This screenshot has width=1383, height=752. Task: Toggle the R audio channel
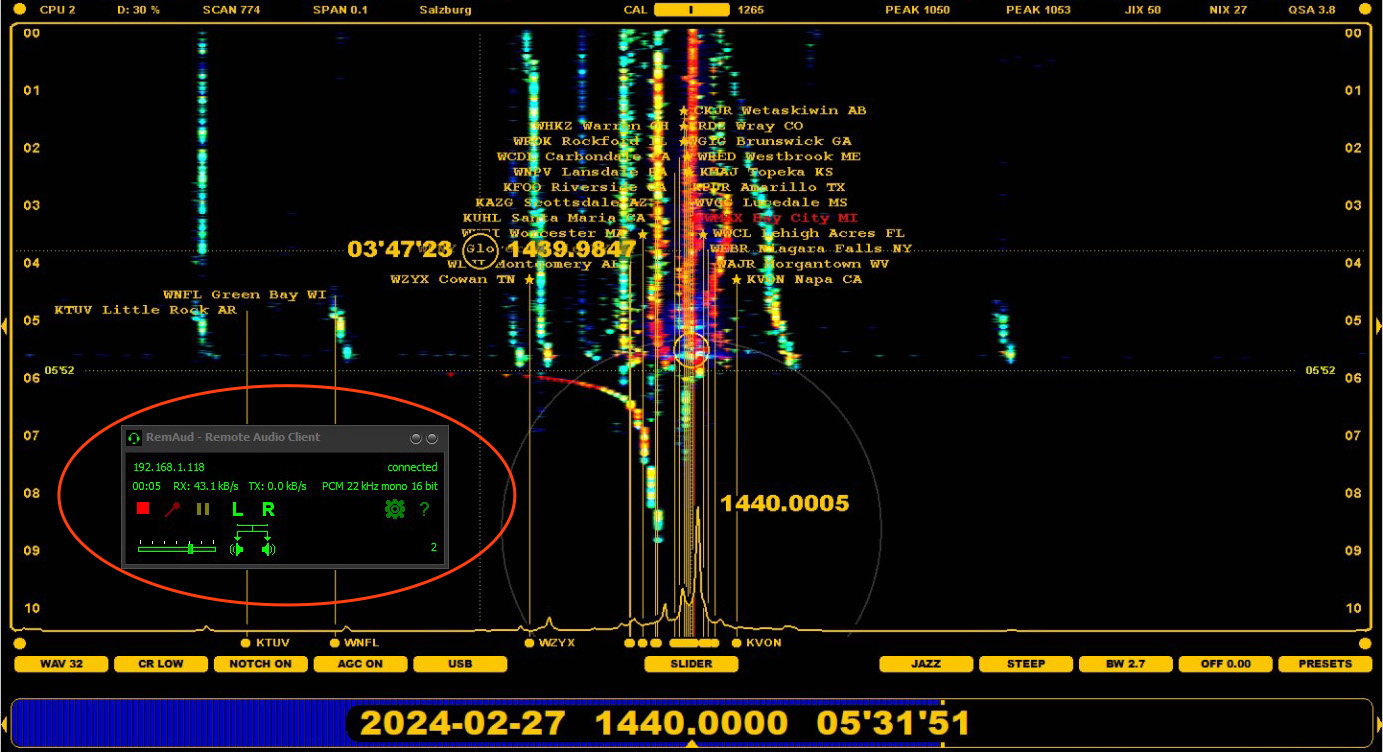[268, 509]
